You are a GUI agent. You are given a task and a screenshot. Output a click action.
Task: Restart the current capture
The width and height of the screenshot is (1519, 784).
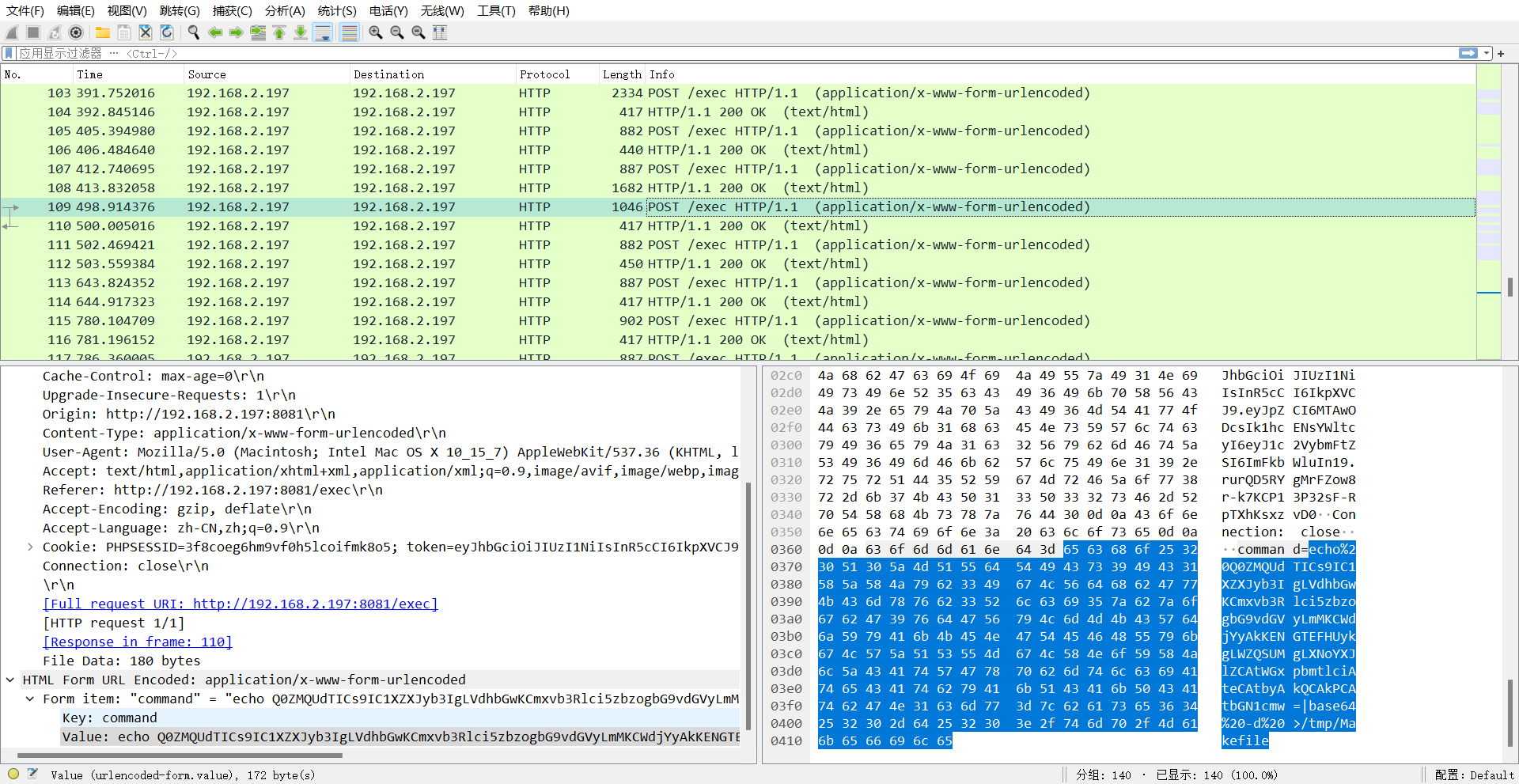pos(55,32)
